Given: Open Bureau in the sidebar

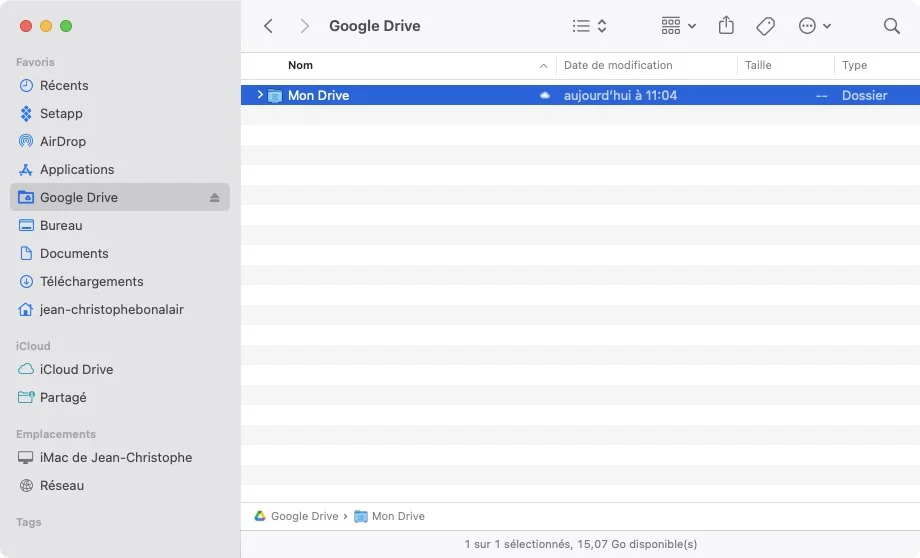Looking at the screenshot, I should coord(120,225).
